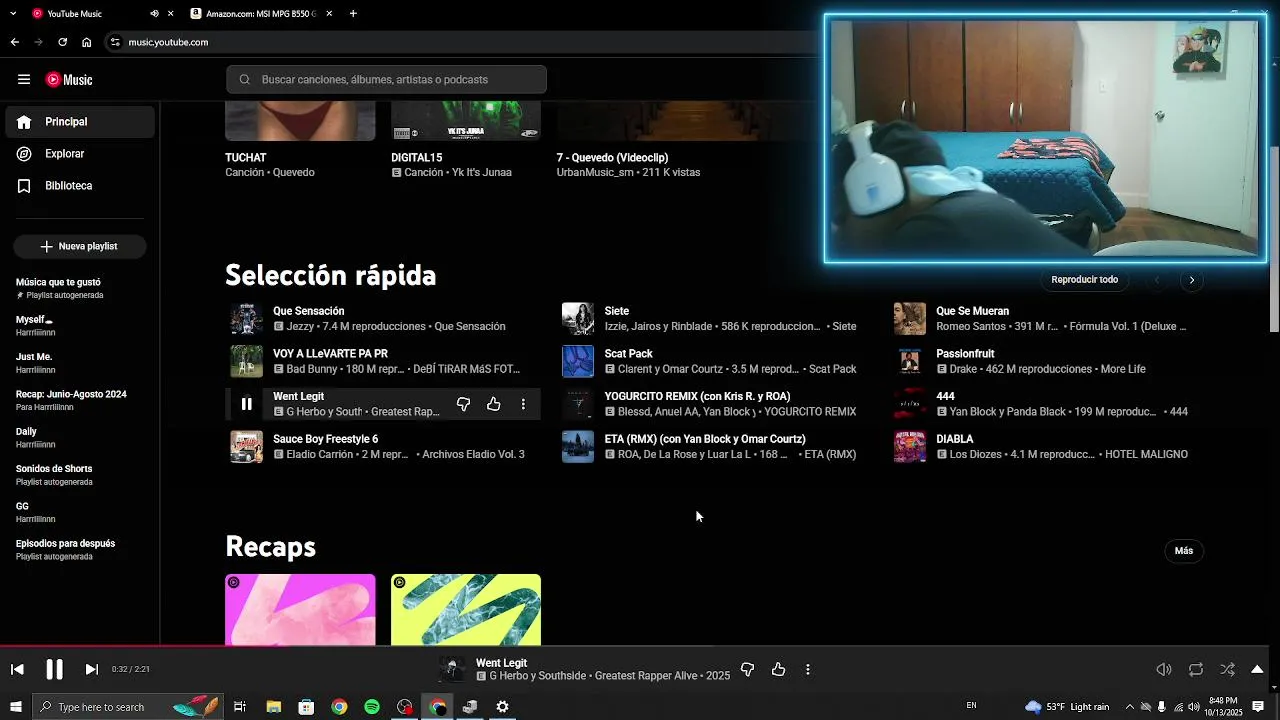Like Went Legit in the quick picks row

[494, 404]
